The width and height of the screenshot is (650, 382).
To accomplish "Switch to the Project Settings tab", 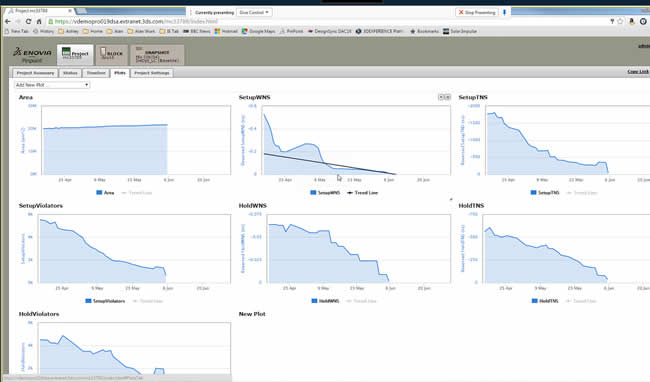I will pyautogui.click(x=152, y=73).
